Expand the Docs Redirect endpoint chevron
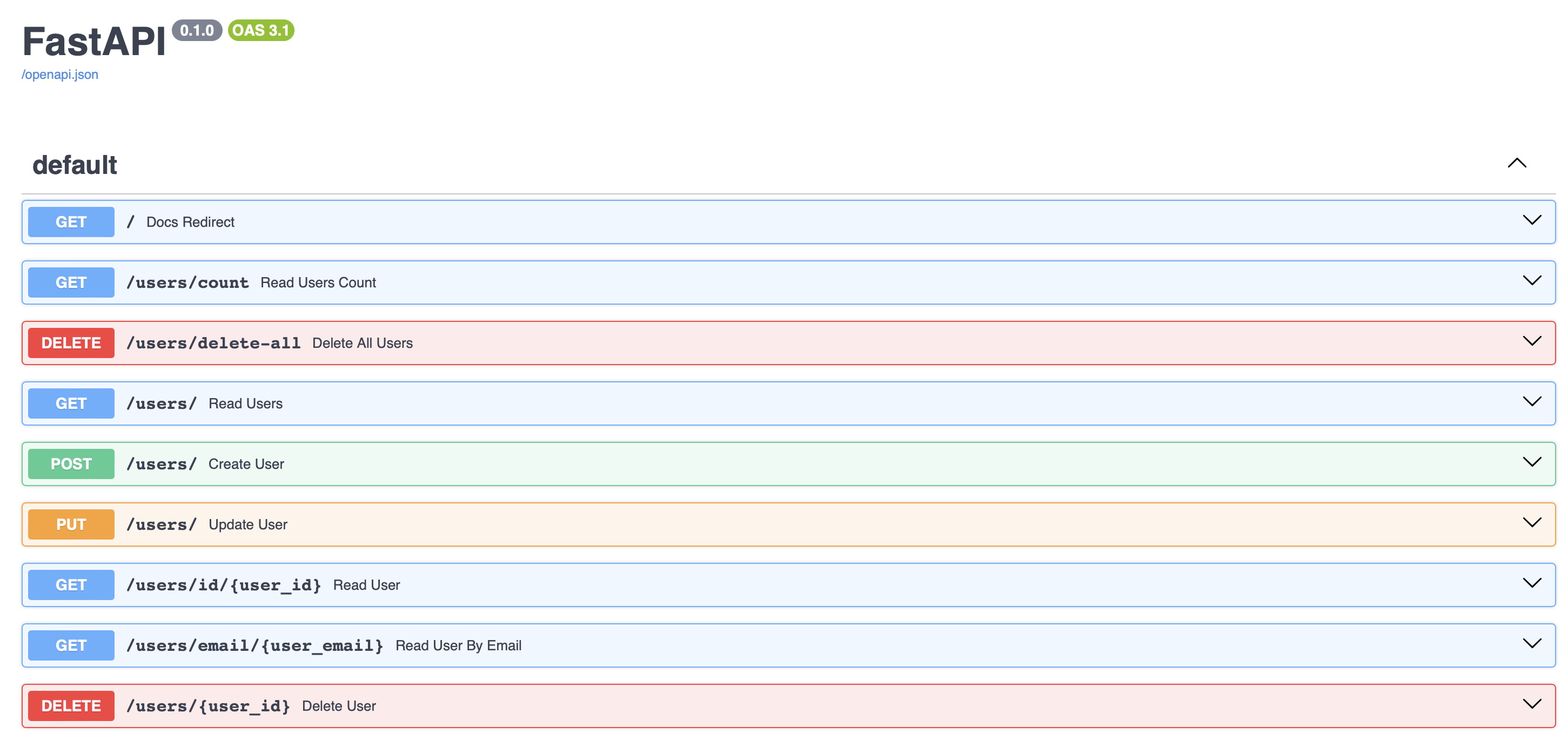The width and height of the screenshot is (1568, 754). point(1531,220)
